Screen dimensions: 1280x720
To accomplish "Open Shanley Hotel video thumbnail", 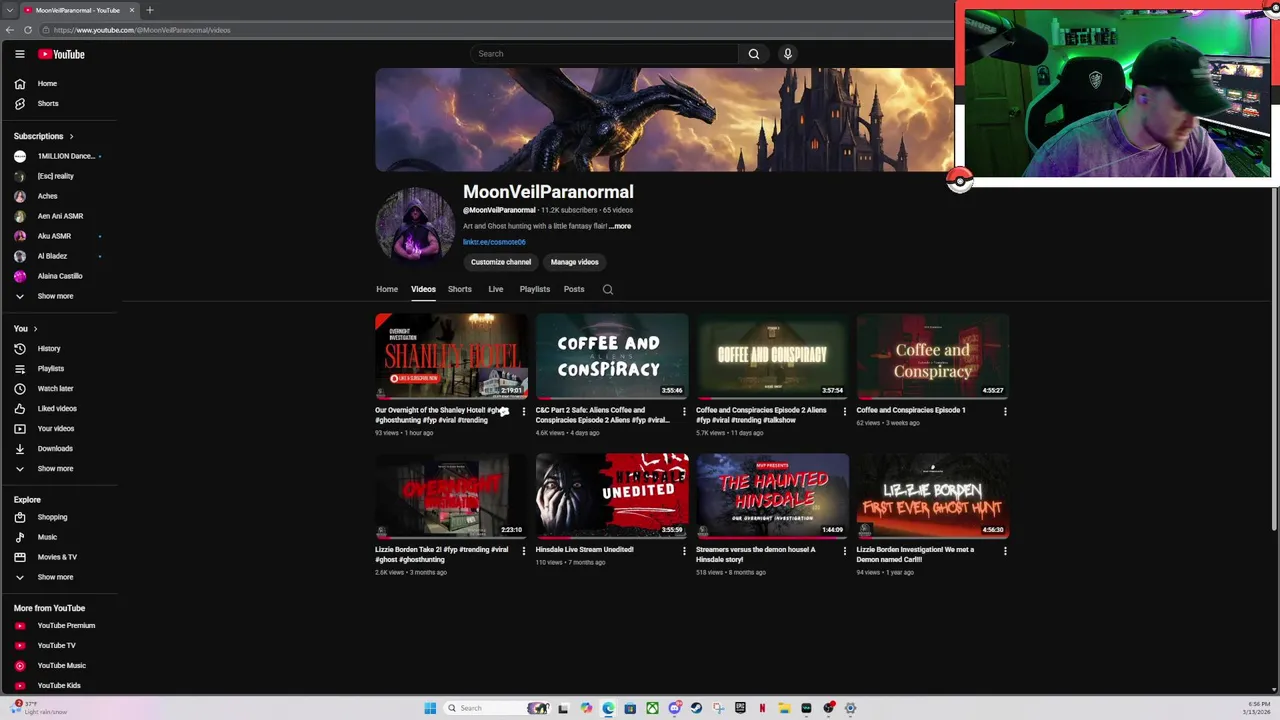I will tap(451, 357).
